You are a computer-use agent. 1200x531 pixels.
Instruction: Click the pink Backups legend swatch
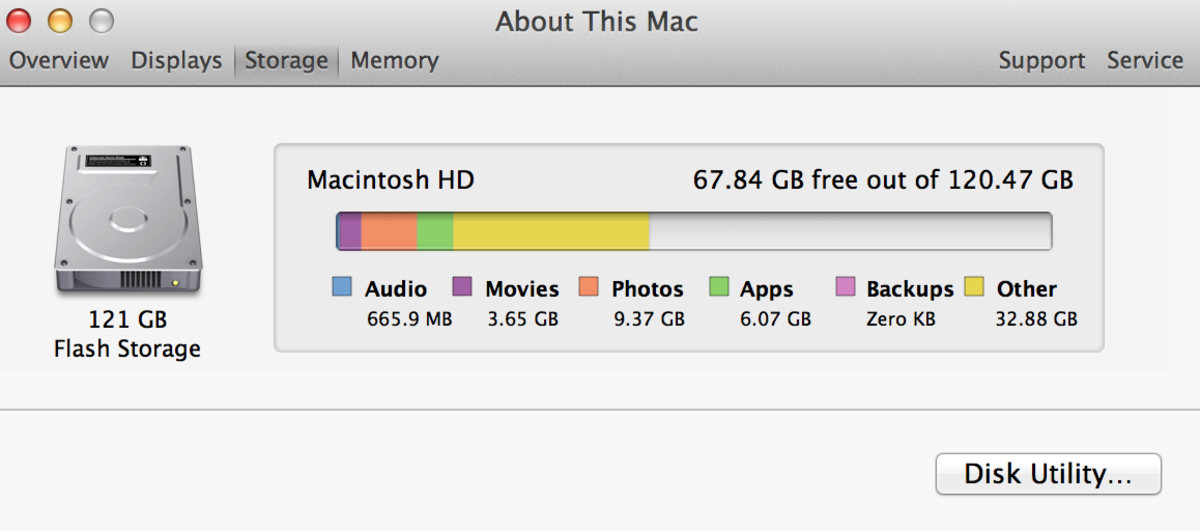[846, 288]
